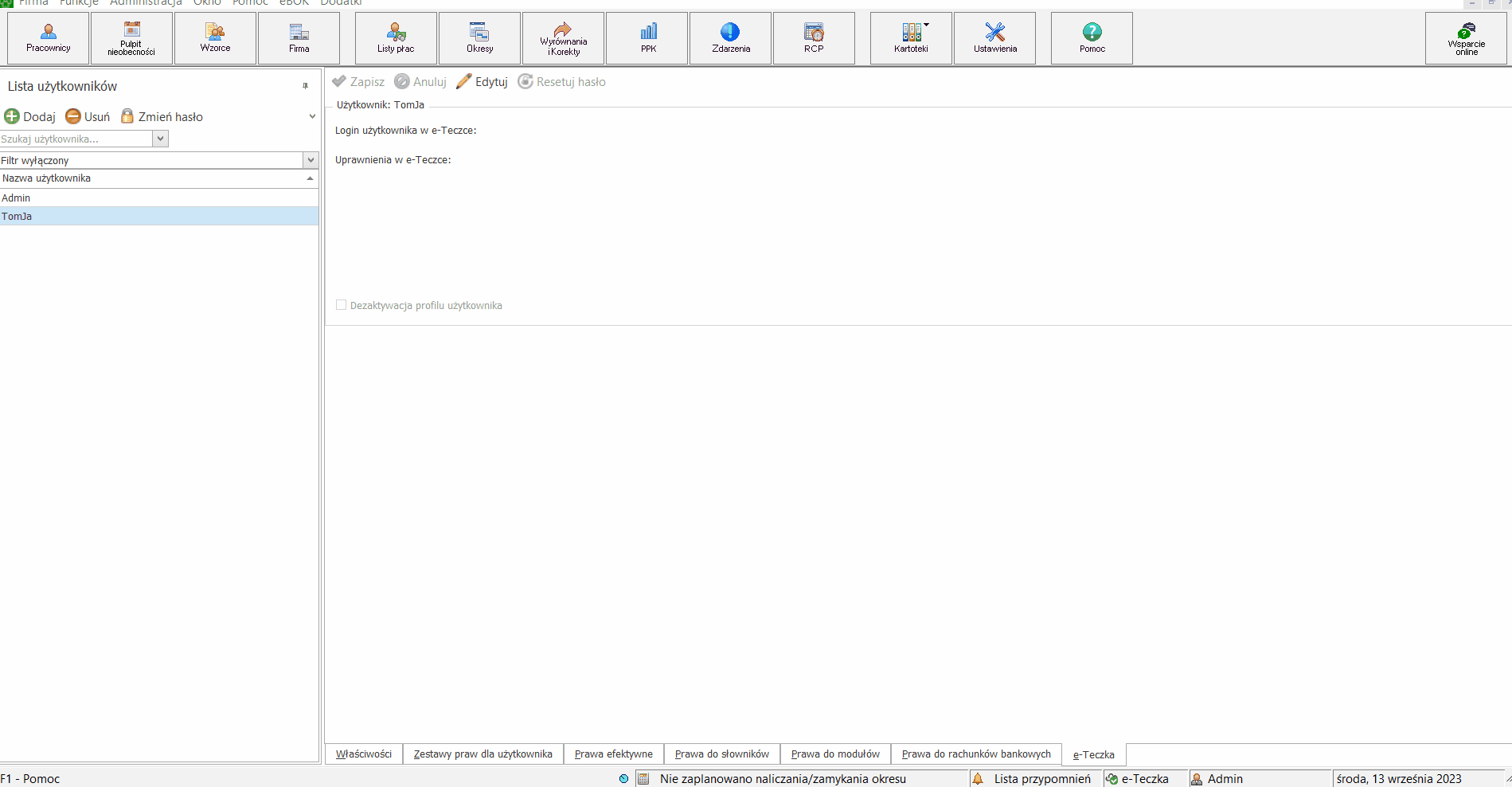Open the eBOK menu
Screen dimensions: 1512x787
click(x=294, y=3)
